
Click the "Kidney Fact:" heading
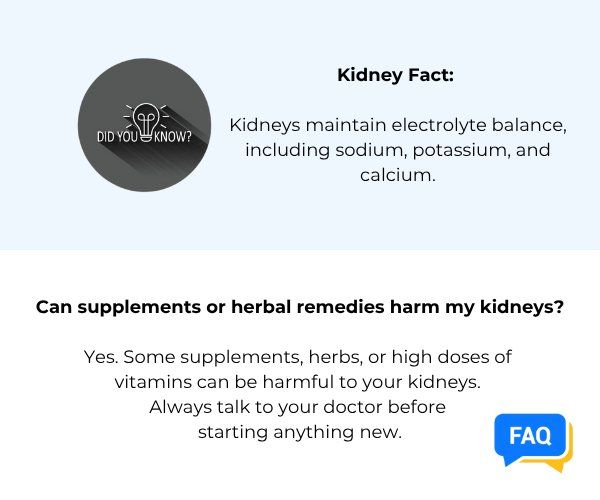399,75
